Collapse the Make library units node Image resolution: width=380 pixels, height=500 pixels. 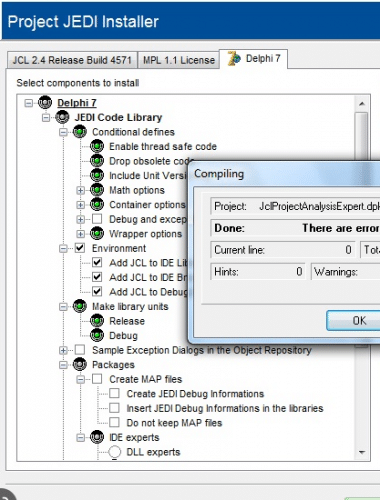tap(63, 307)
